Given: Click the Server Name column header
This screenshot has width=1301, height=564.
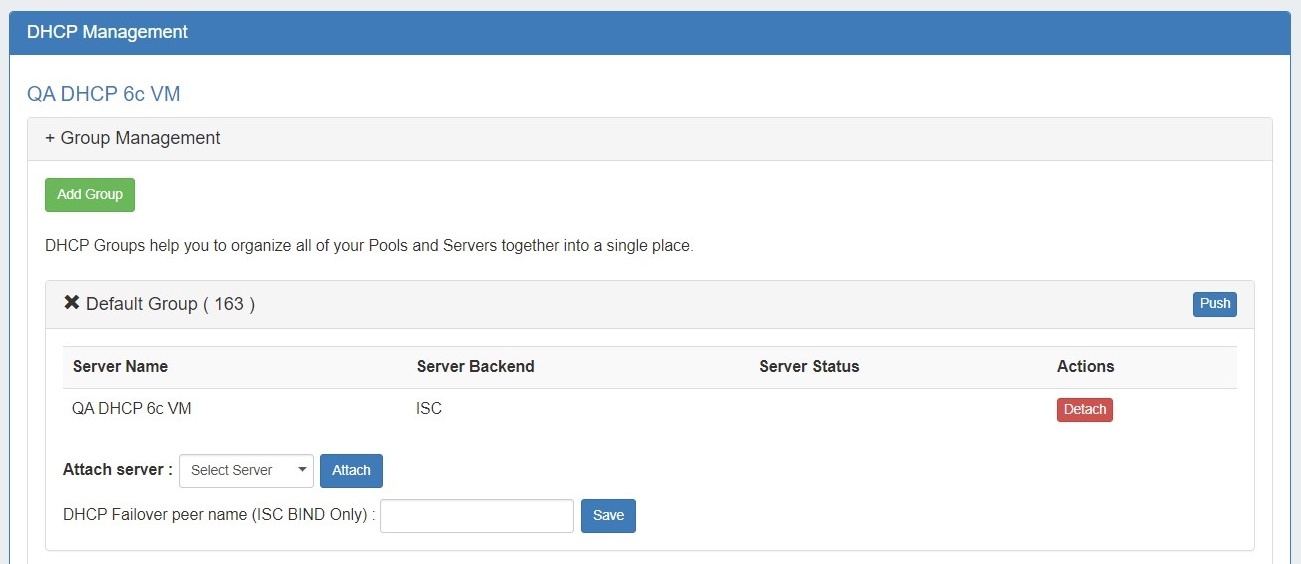Looking at the screenshot, I should pyautogui.click(x=120, y=367).
